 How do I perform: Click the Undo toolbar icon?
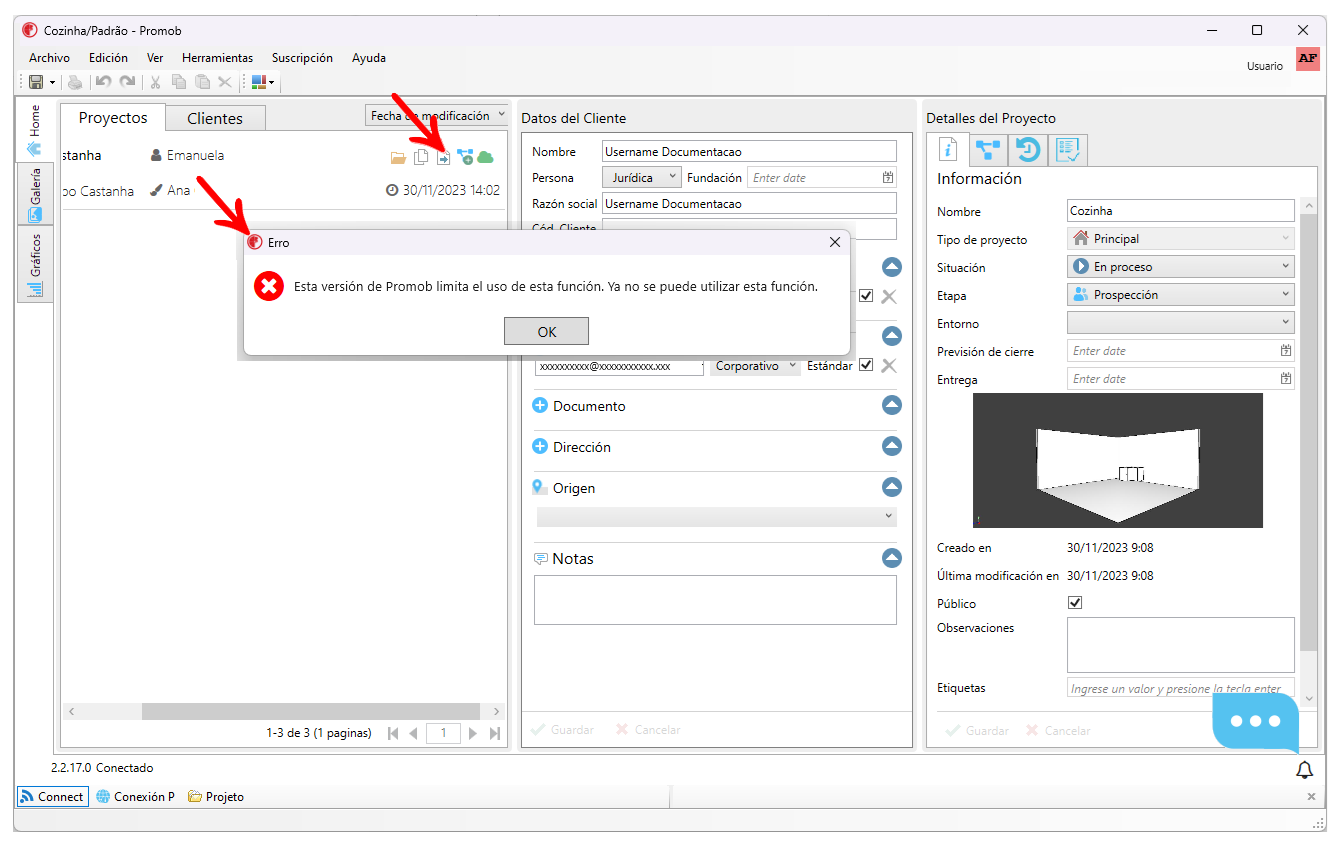103,82
